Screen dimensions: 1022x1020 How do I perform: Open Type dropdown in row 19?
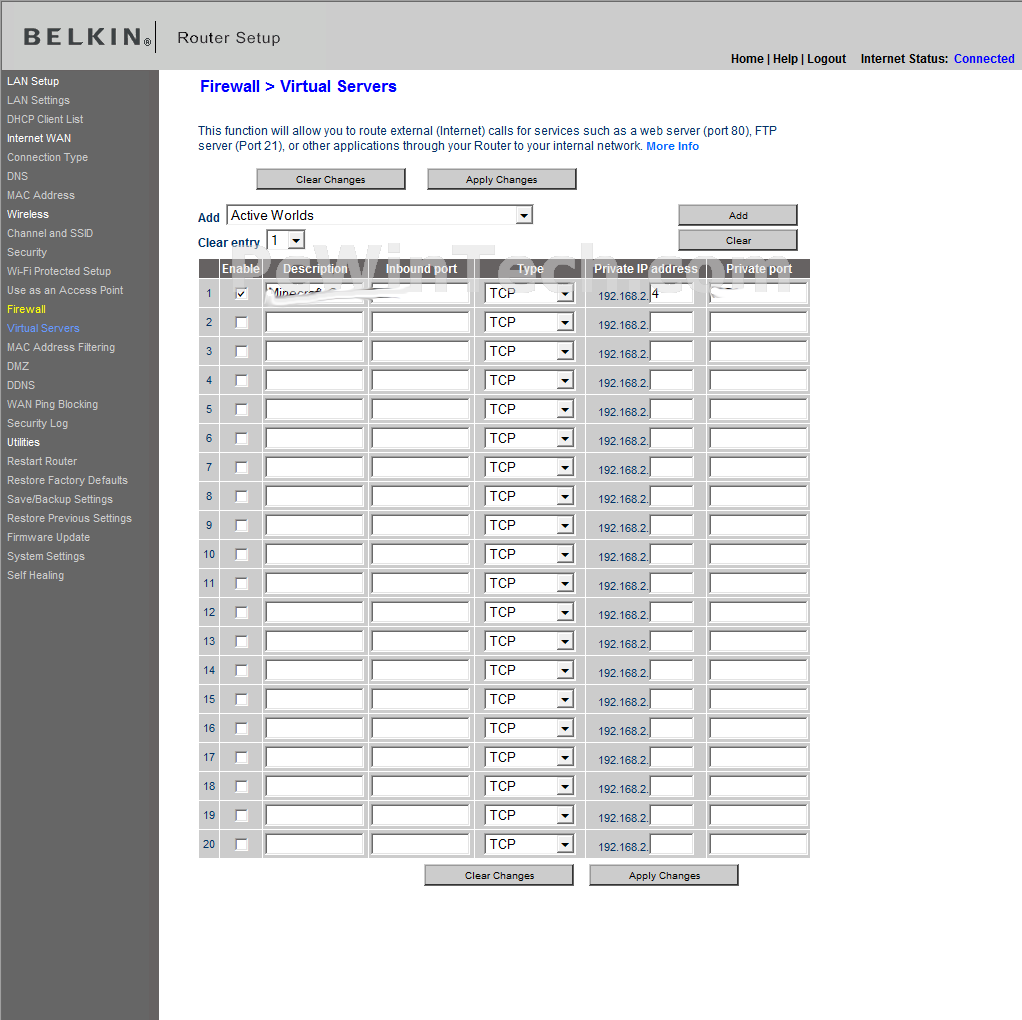pos(529,816)
